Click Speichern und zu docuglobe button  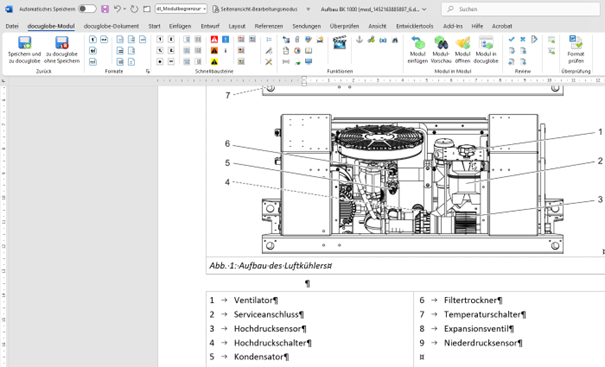[x=24, y=50]
